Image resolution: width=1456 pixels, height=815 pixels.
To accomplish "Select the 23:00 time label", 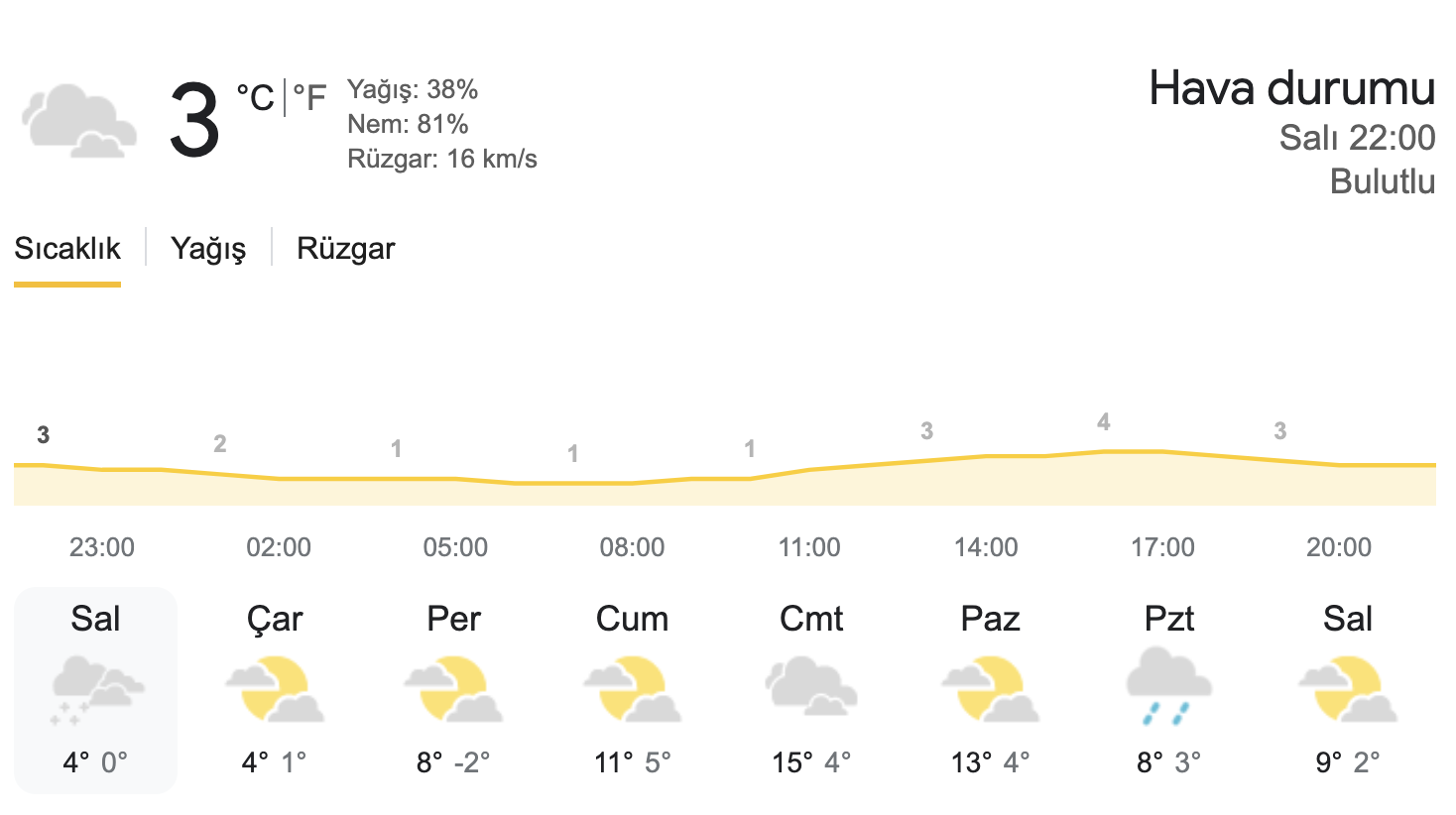I will point(102,547).
